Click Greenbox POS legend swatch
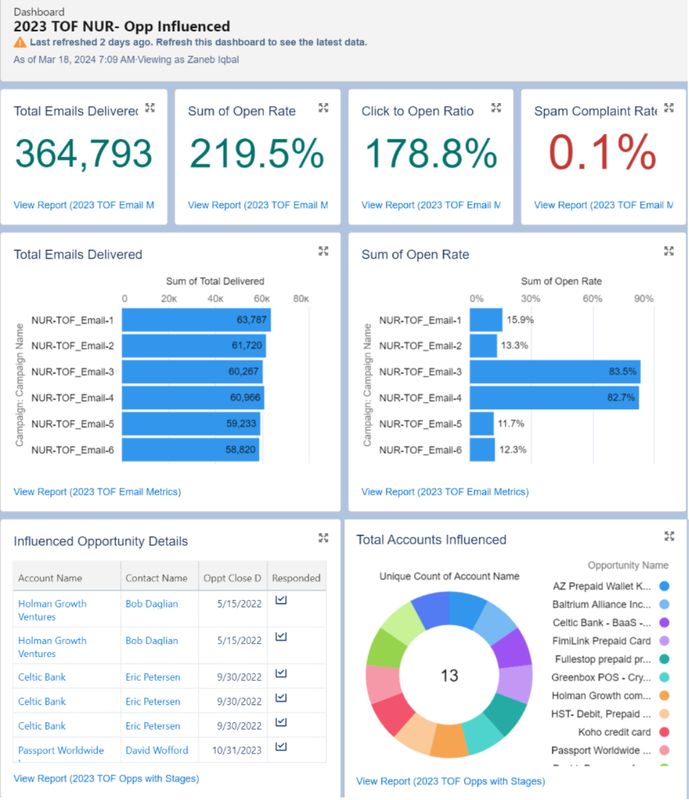689x800 pixels. [664, 677]
